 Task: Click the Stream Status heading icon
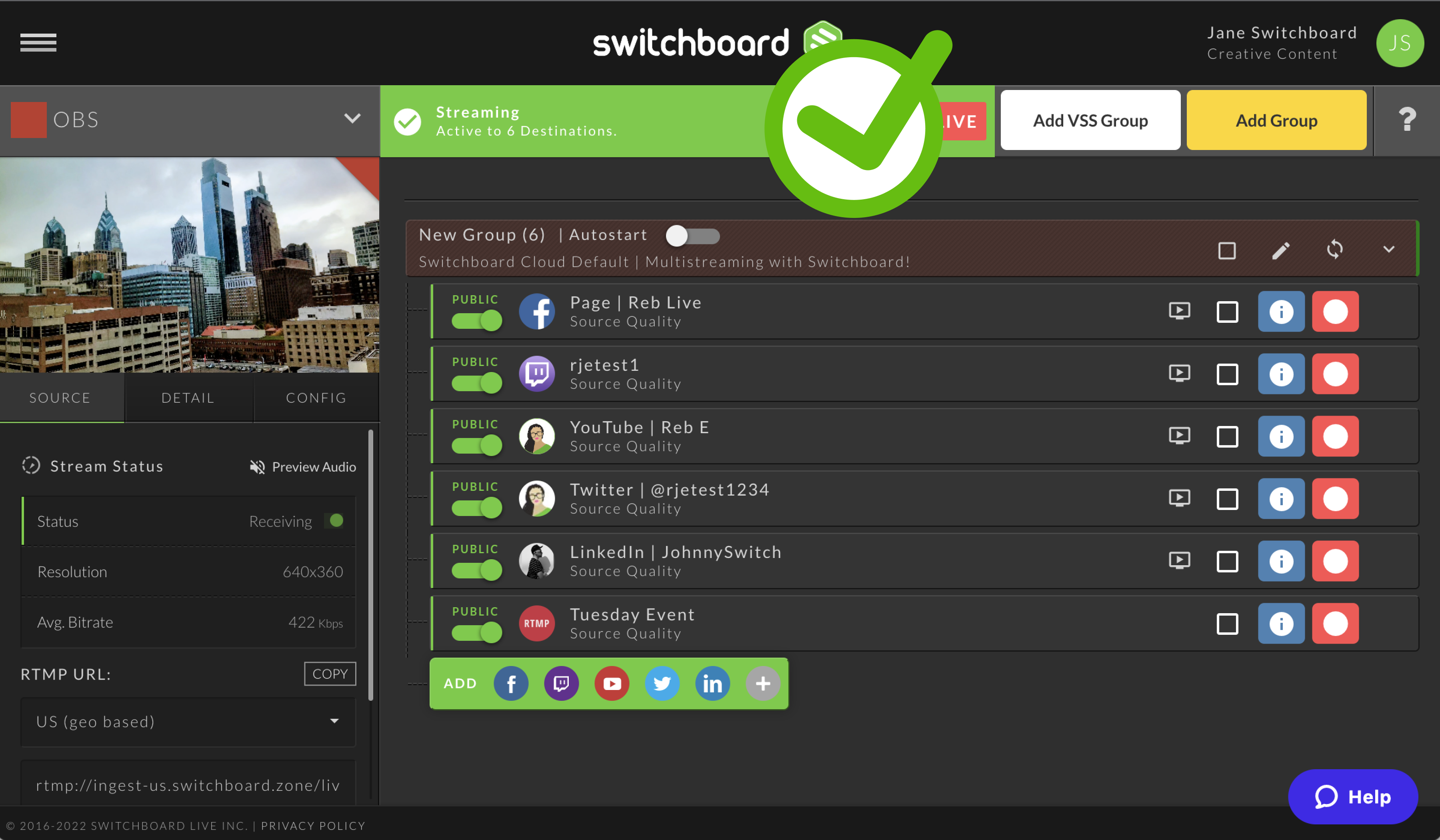[x=31, y=465]
